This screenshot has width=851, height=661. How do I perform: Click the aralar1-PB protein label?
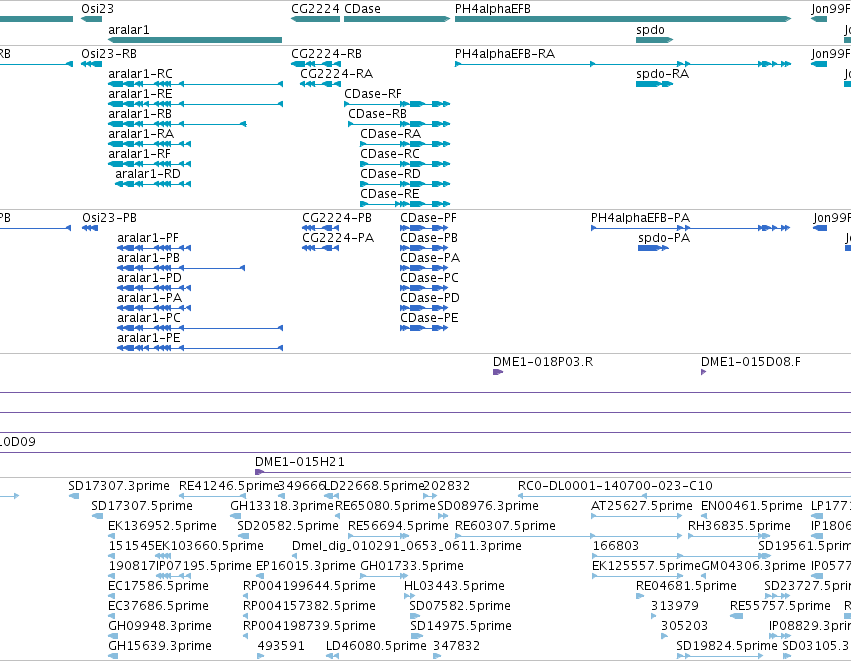(x=148, y=258)
